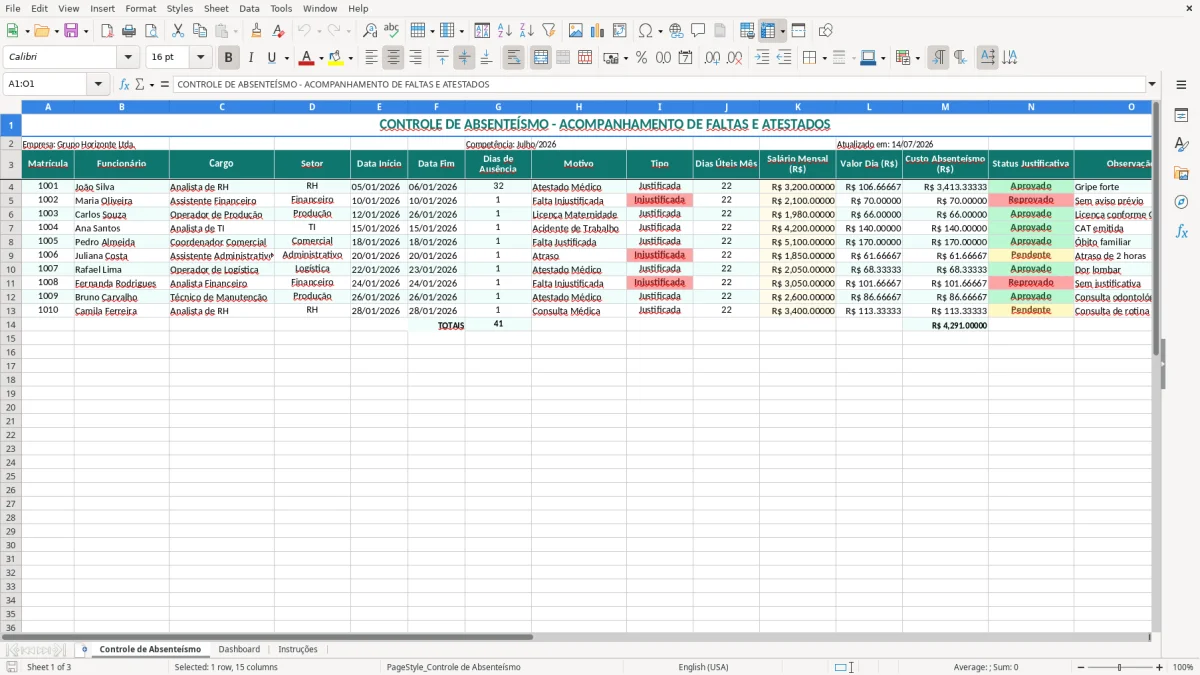This screenshot has height=675, width=1200.
Task: Click the Increase Indent icon
Action: (762, 58)
